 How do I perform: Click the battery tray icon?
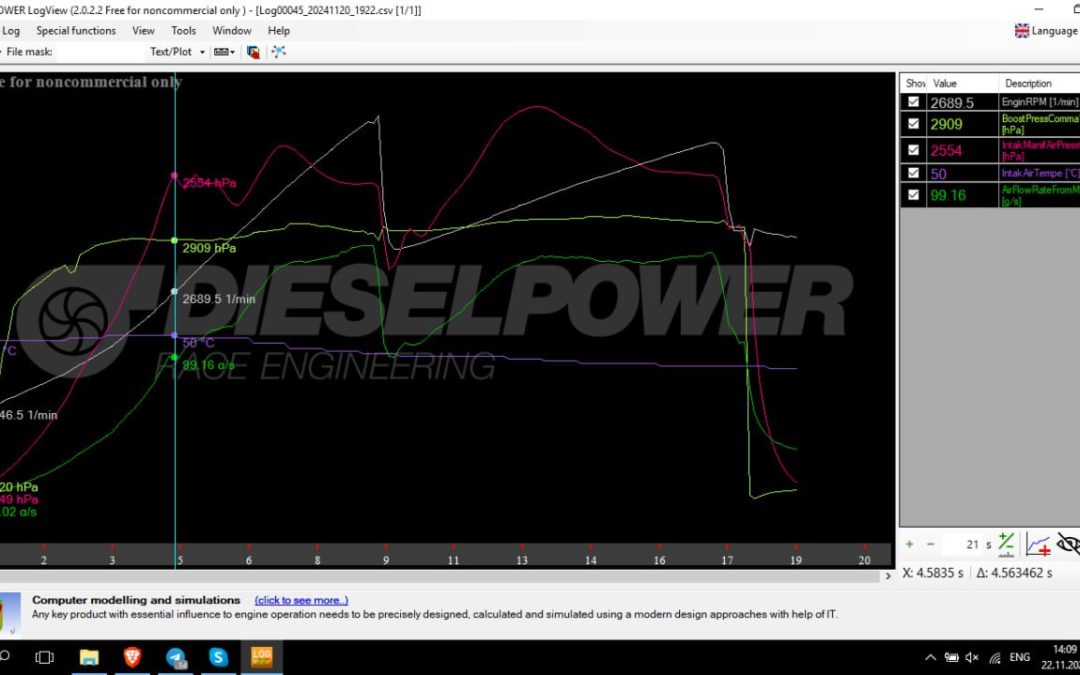[951, 658]
